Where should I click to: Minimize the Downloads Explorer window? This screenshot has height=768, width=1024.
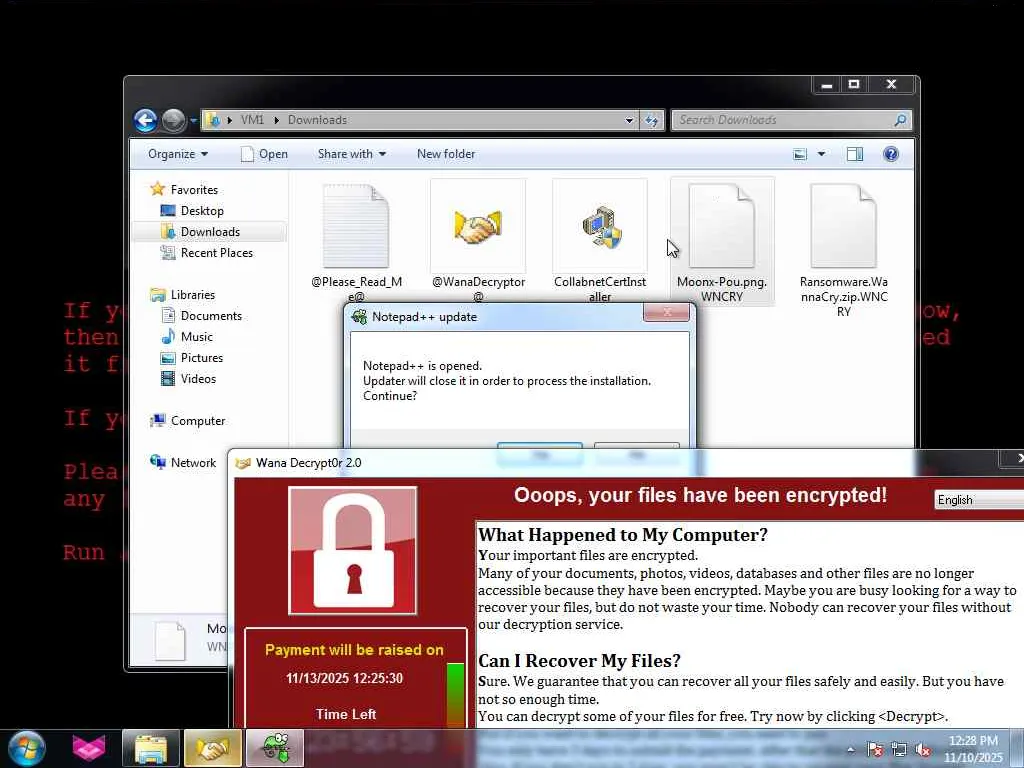point(827,85)
